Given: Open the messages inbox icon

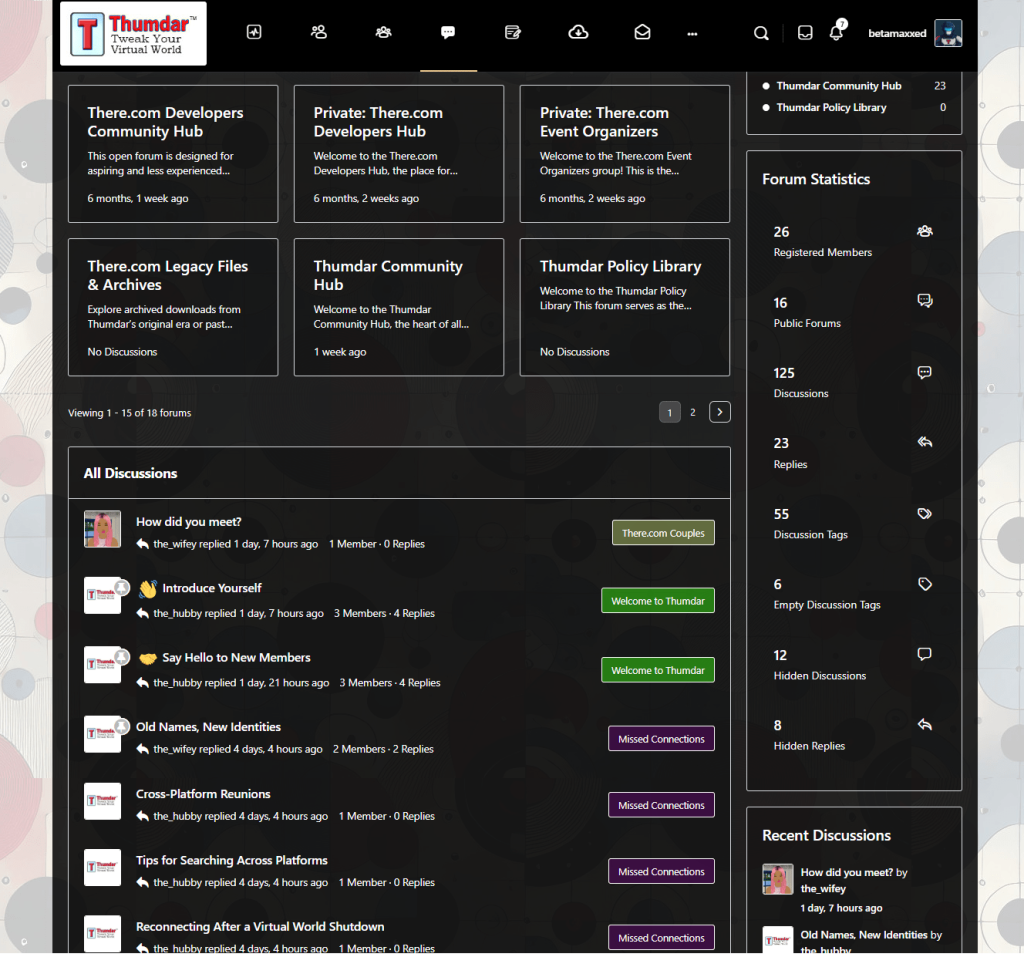Looking at the screenshot, I should (x=805, y=33).
